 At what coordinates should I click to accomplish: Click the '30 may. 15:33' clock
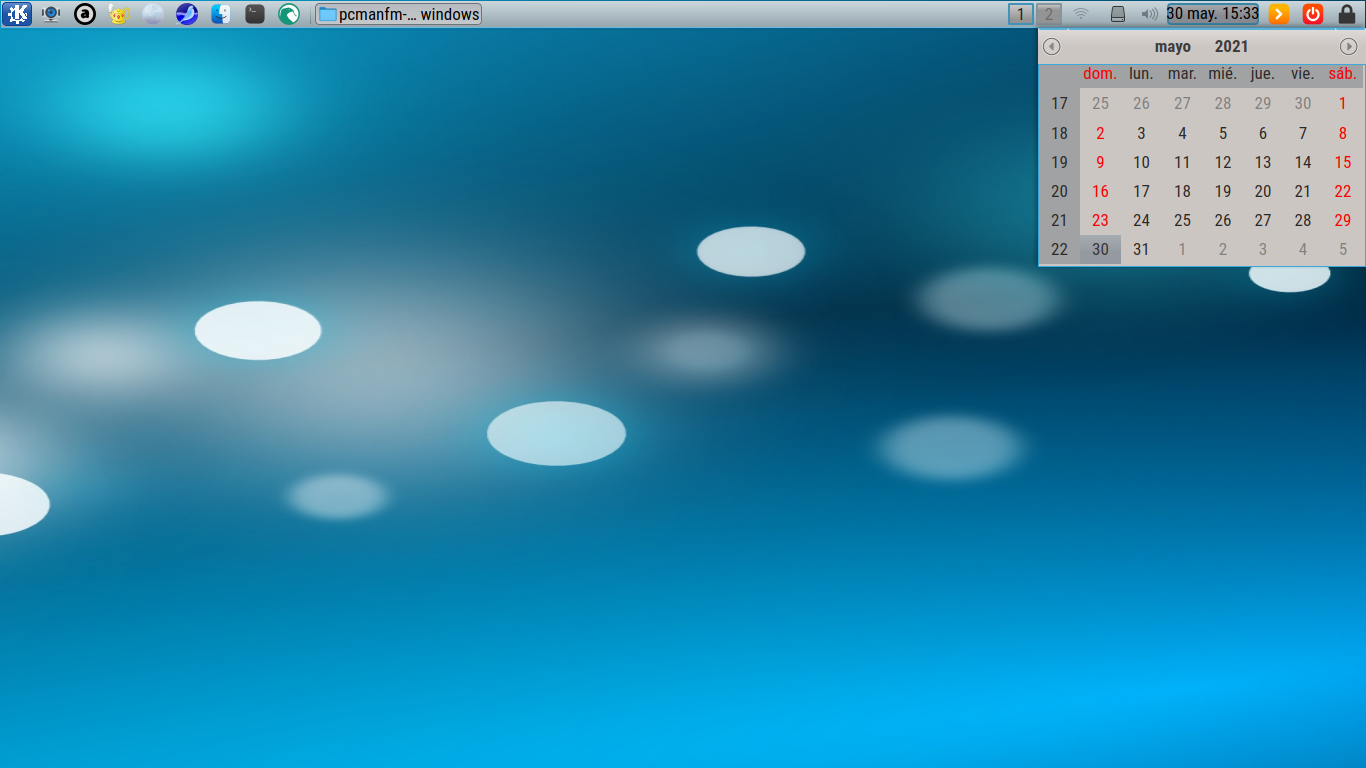[x=1213, y=14]
